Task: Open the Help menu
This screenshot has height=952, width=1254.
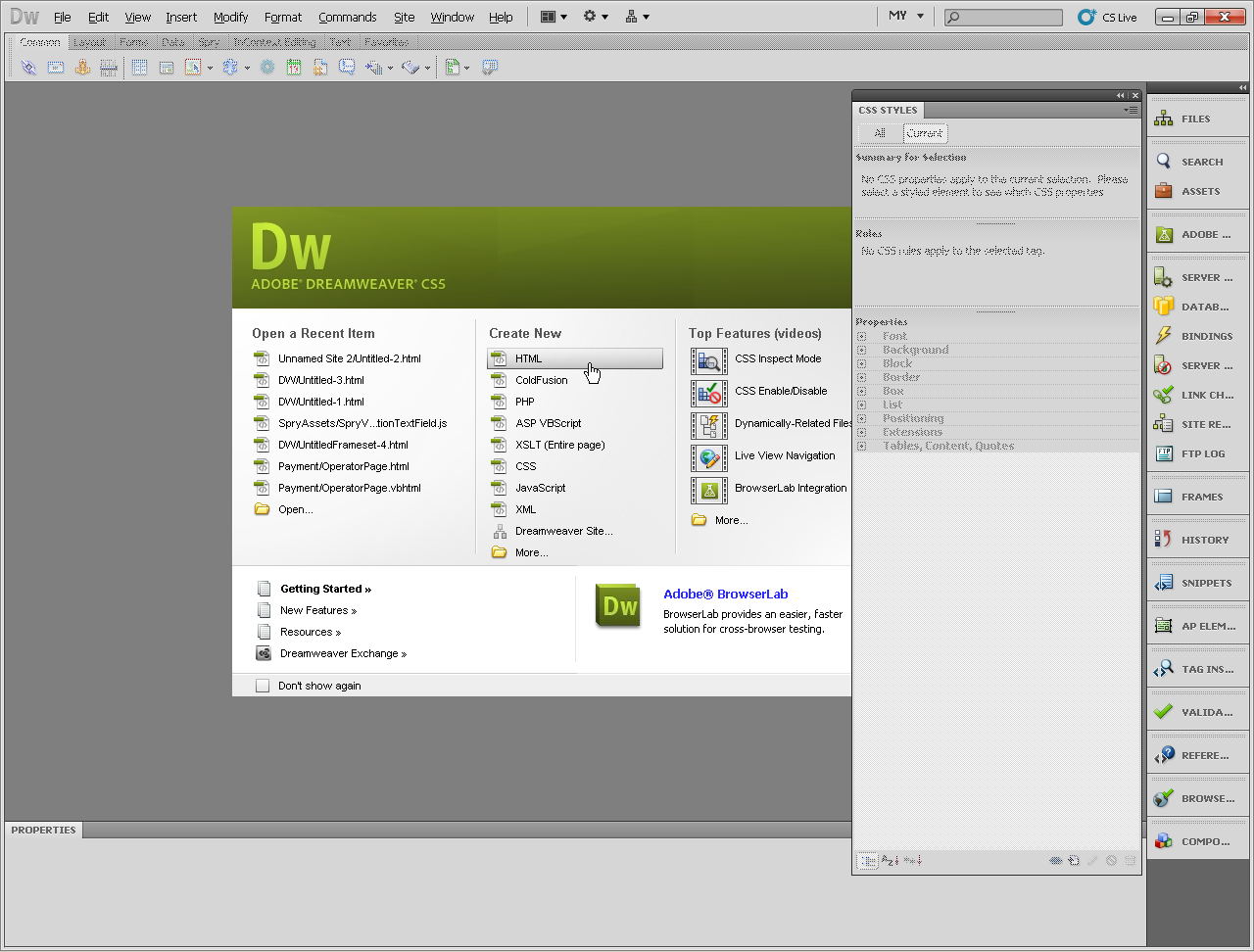Action: point(501,17)
